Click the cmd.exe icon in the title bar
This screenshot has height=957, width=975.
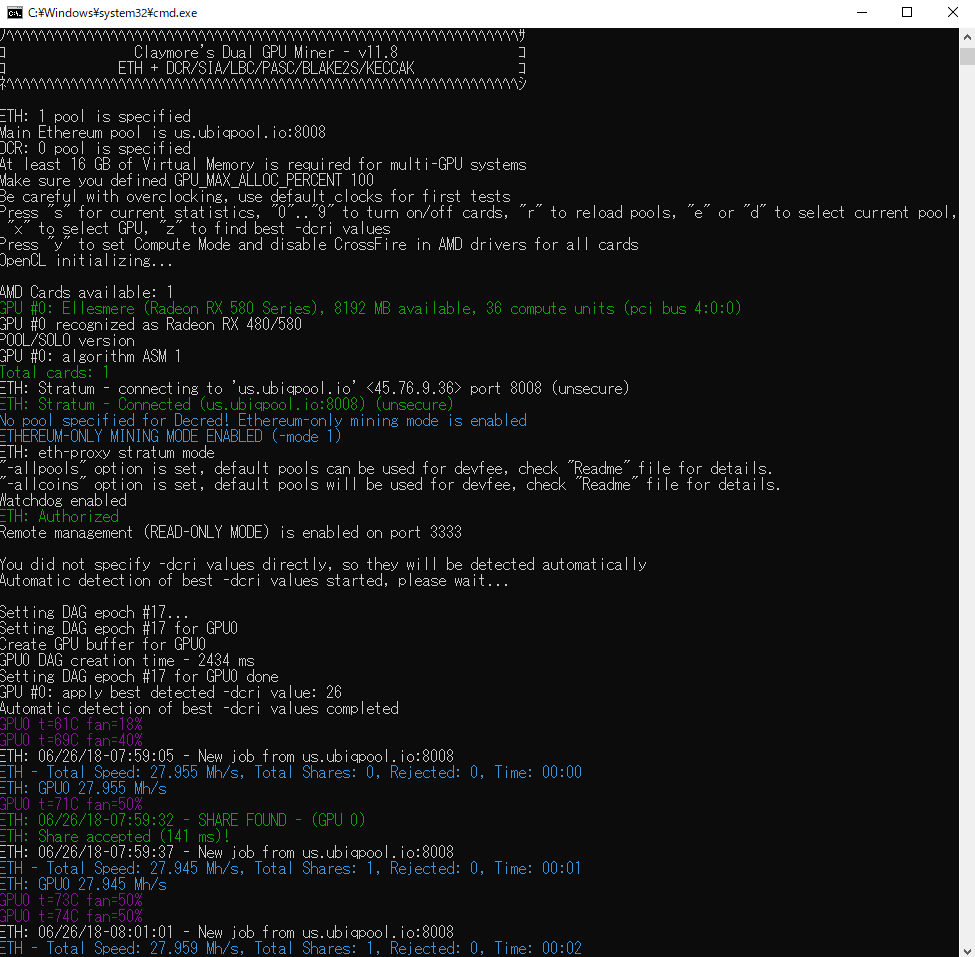click(14, 12)
